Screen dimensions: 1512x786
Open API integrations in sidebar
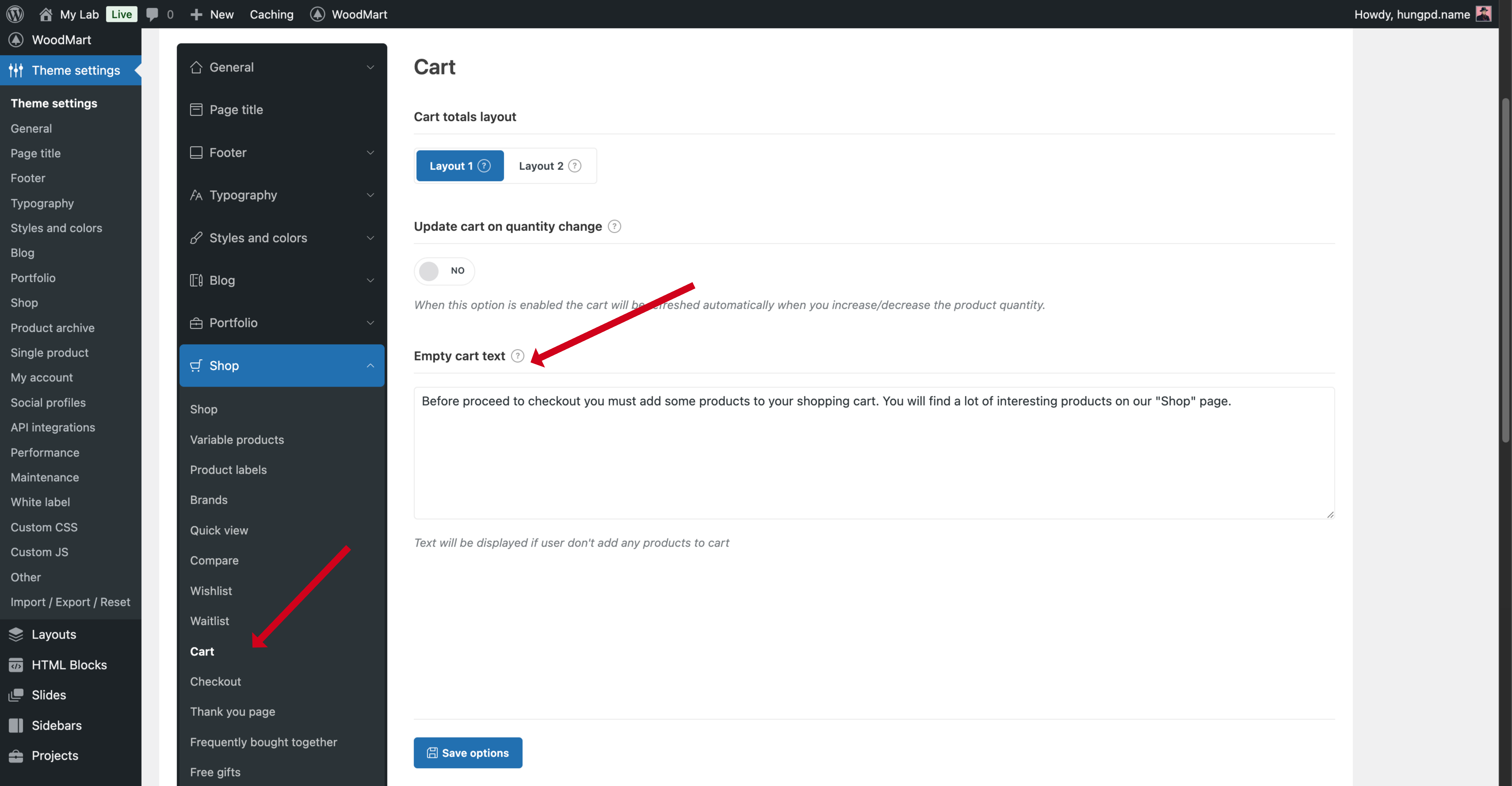click(x=53, y=428)
